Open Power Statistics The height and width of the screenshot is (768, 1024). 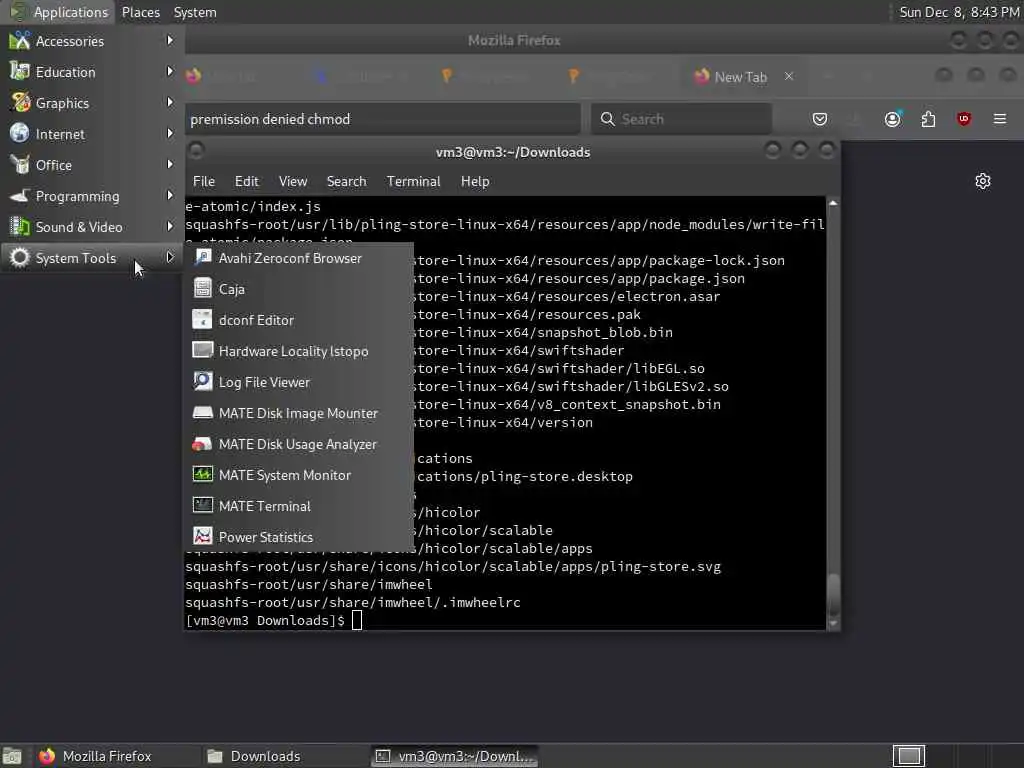click(x=299, y=537)
